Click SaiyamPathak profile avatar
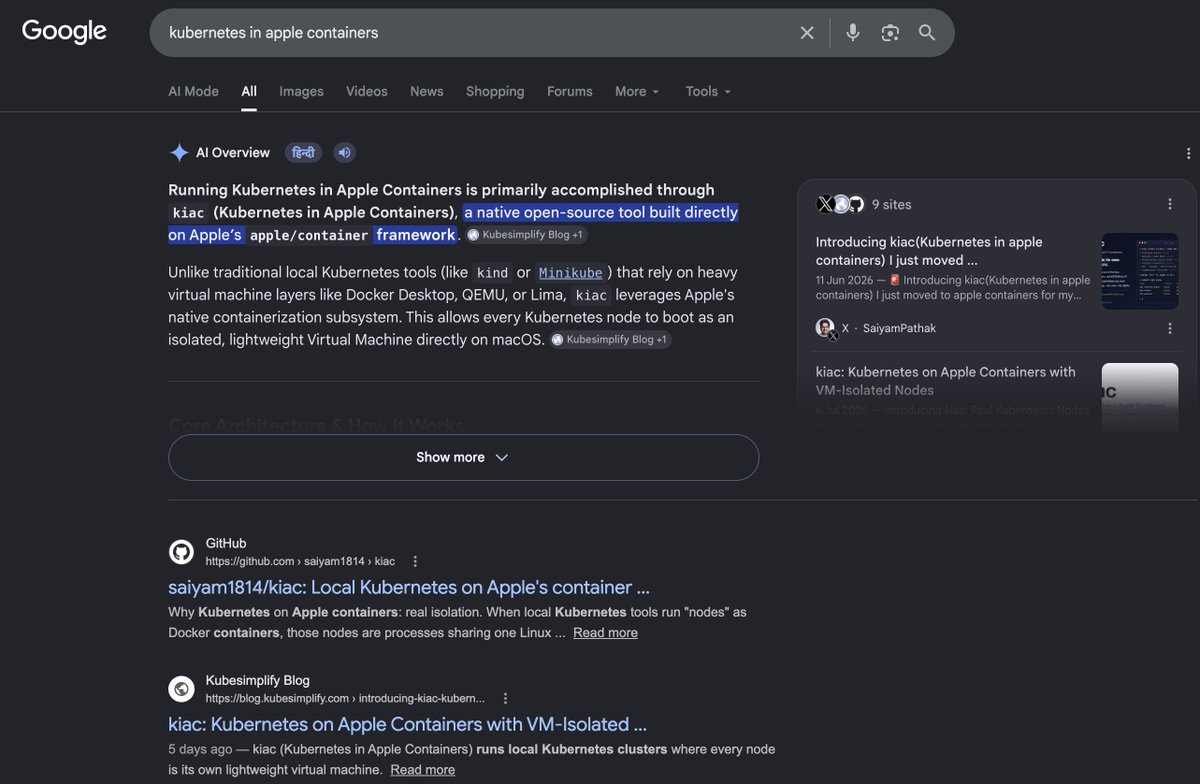The height and width of the screenshot is (784, 1200). point(826,328)
